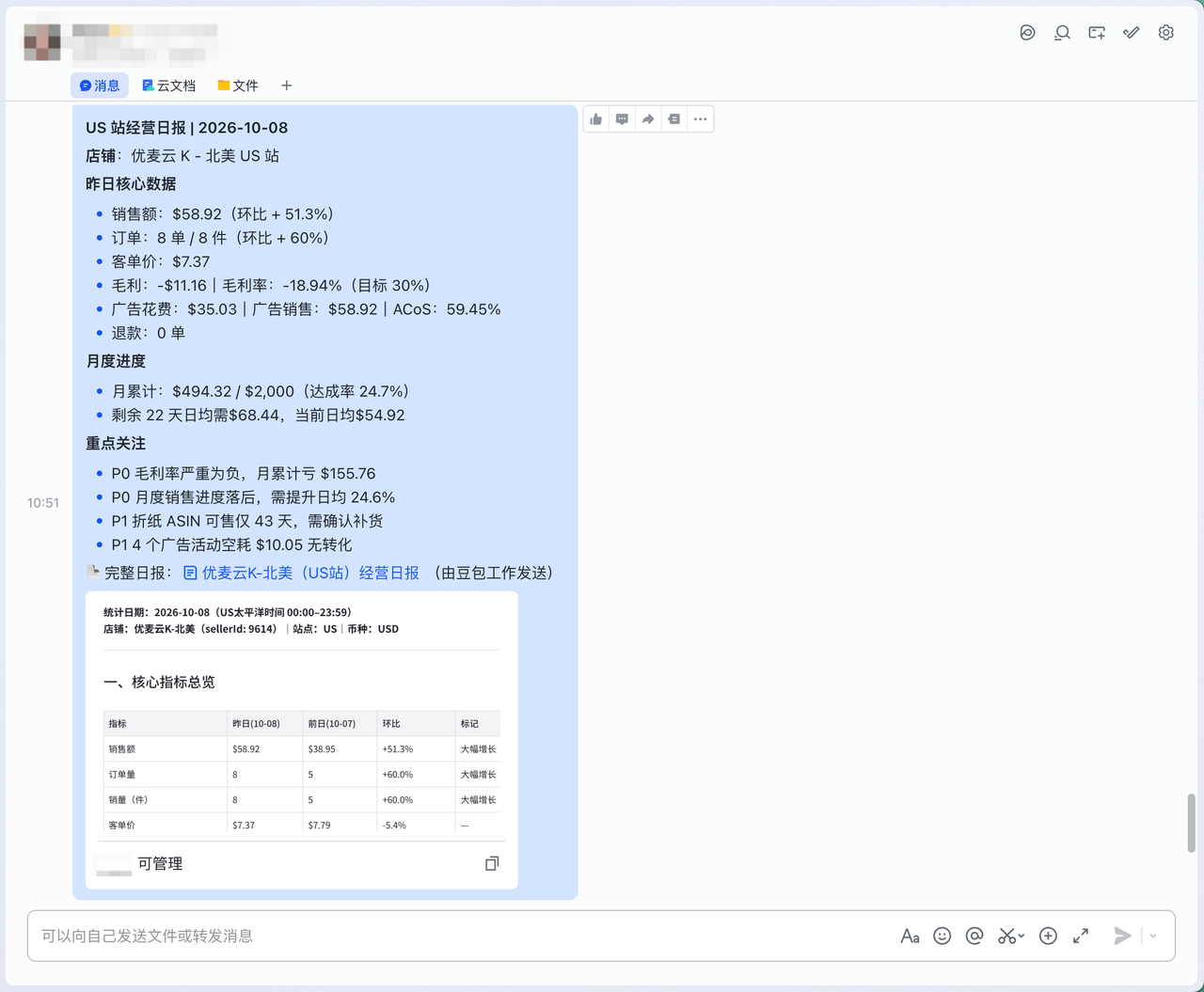The height and width of the screenshot is (992, 1204).
Task: Open chat settings gear icon
Action: [x=1166, y=33]
